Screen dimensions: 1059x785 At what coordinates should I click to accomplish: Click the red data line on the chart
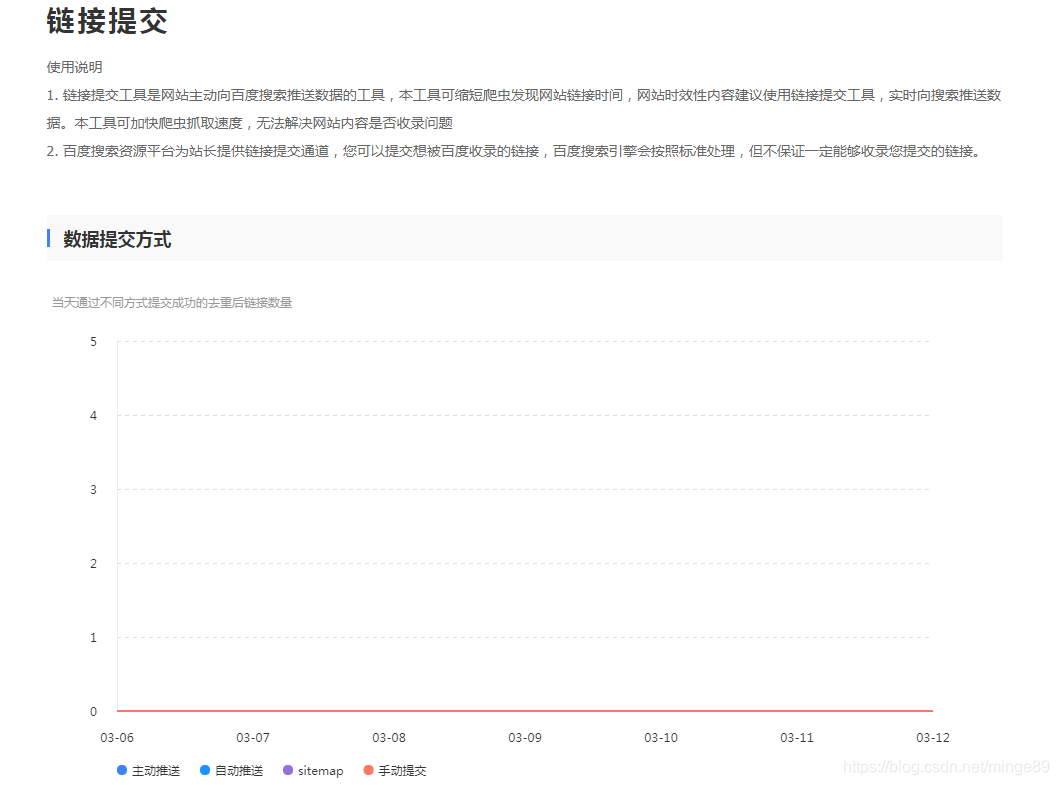pyautogui.click(x=525, y=711)
